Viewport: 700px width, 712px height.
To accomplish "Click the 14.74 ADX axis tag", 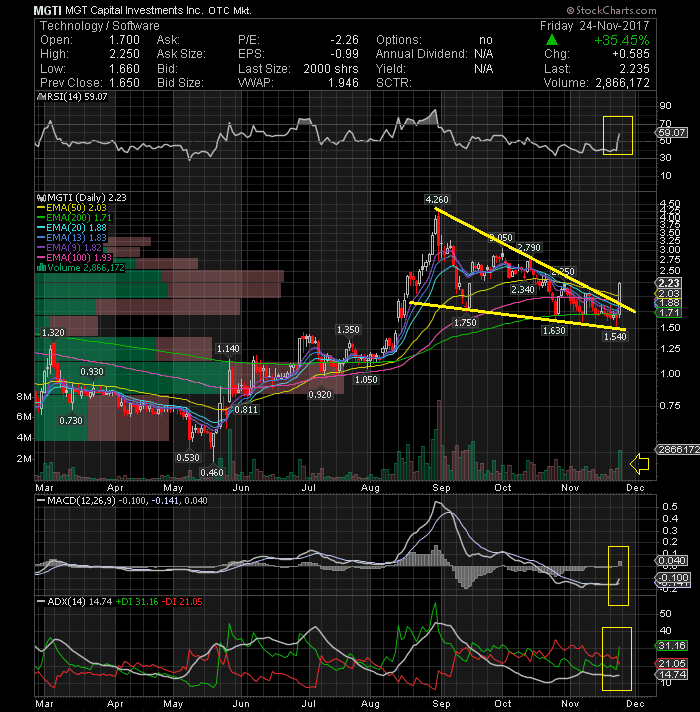I will pyautogui.click(x=672, y=675).
